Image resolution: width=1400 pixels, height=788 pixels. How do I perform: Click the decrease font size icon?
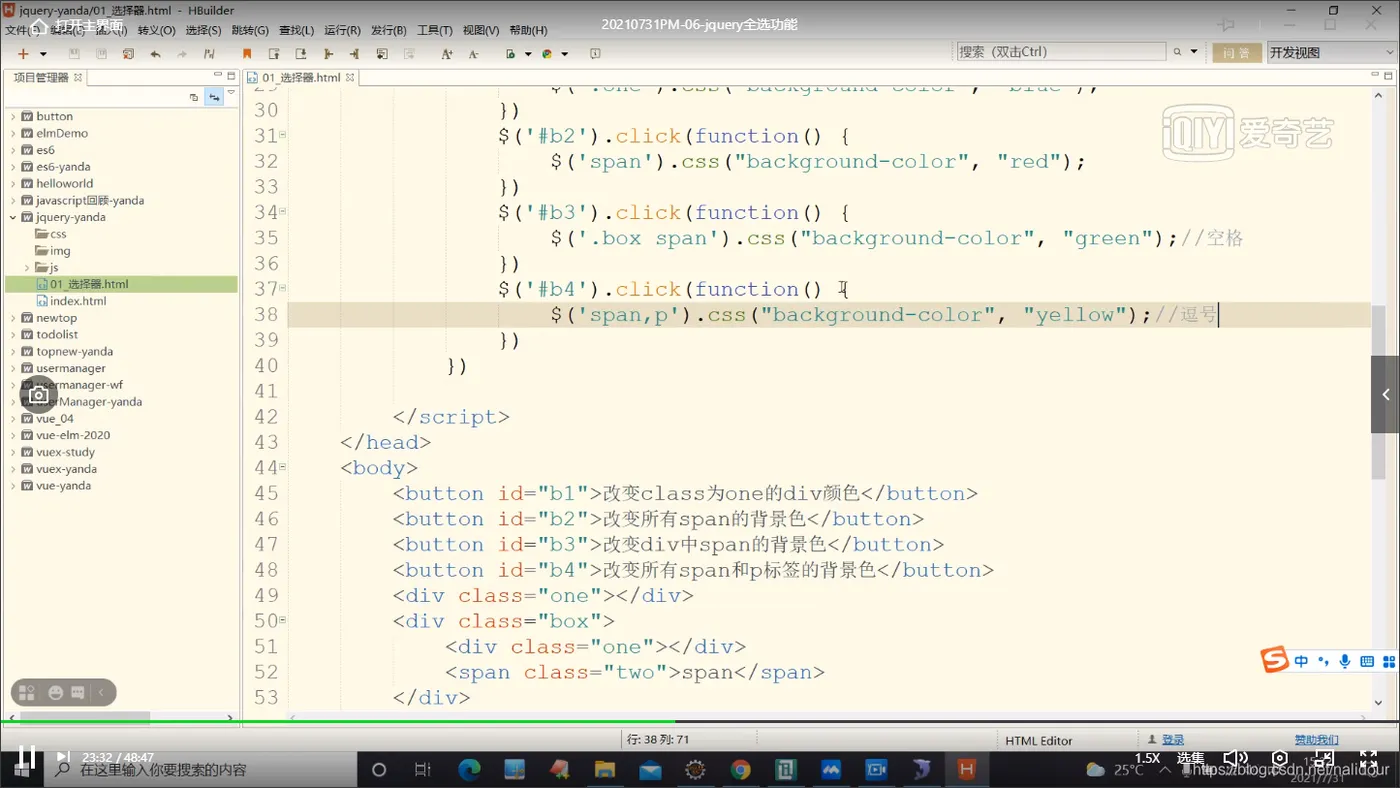473,54
